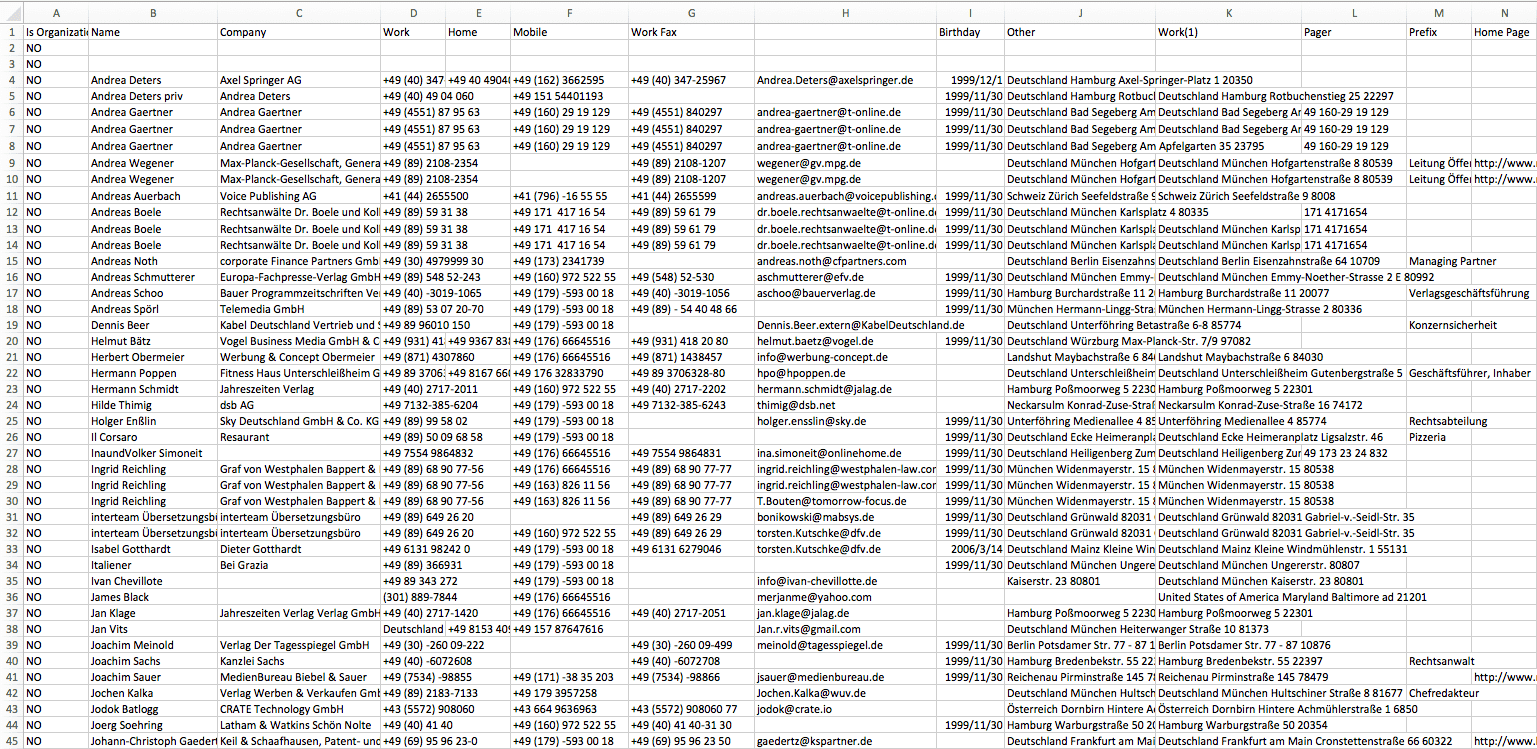The width and height of the screenshot is (1537, 749).
Task: Select the bonikowski@mabsys.de cell
Action: coord(845,517)
